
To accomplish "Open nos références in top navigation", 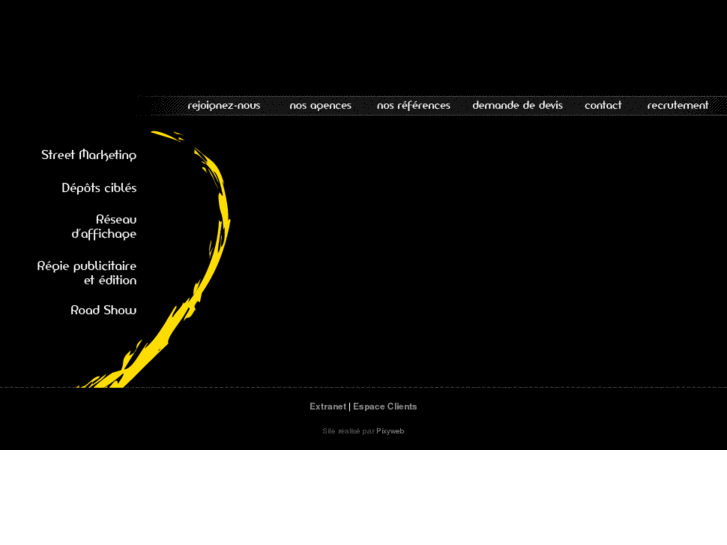I will (x=413, y=105).
